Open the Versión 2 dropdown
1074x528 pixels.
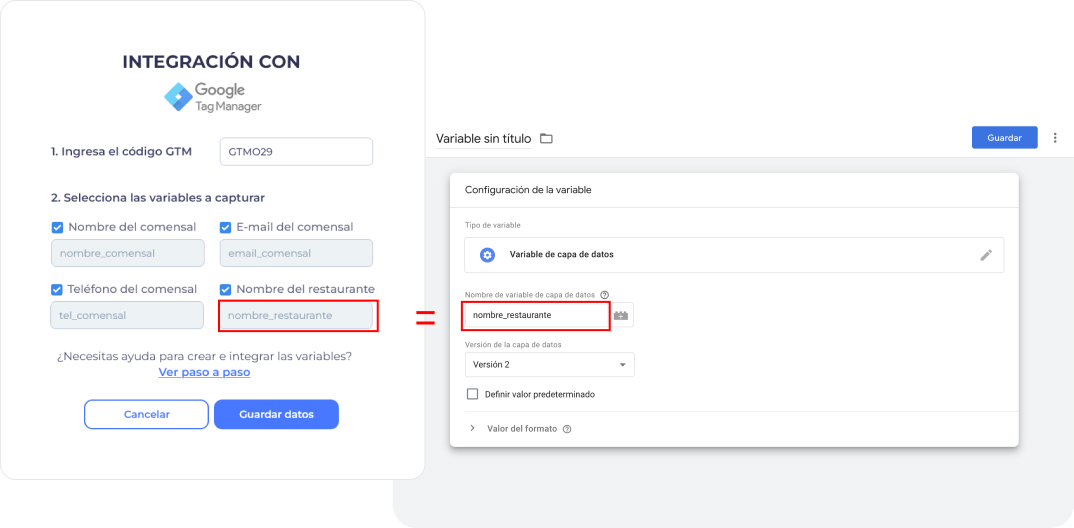(549, 365)
